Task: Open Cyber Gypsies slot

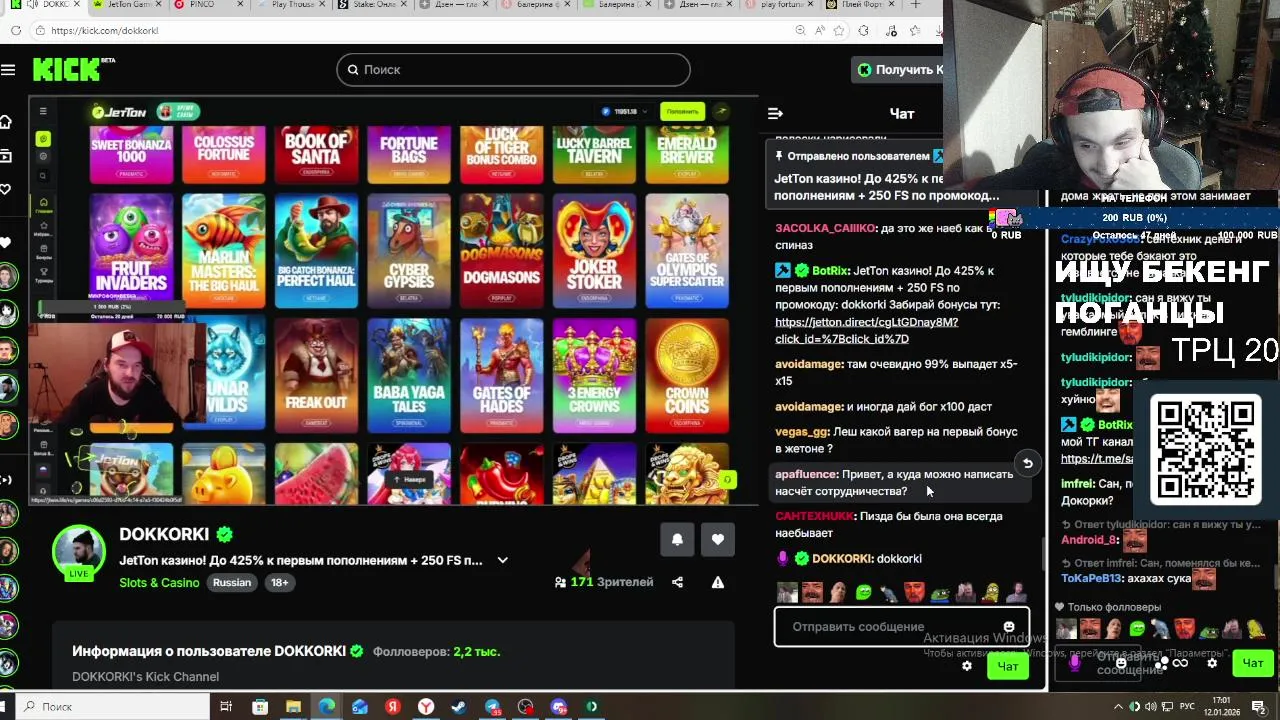Action: point(409,250)
